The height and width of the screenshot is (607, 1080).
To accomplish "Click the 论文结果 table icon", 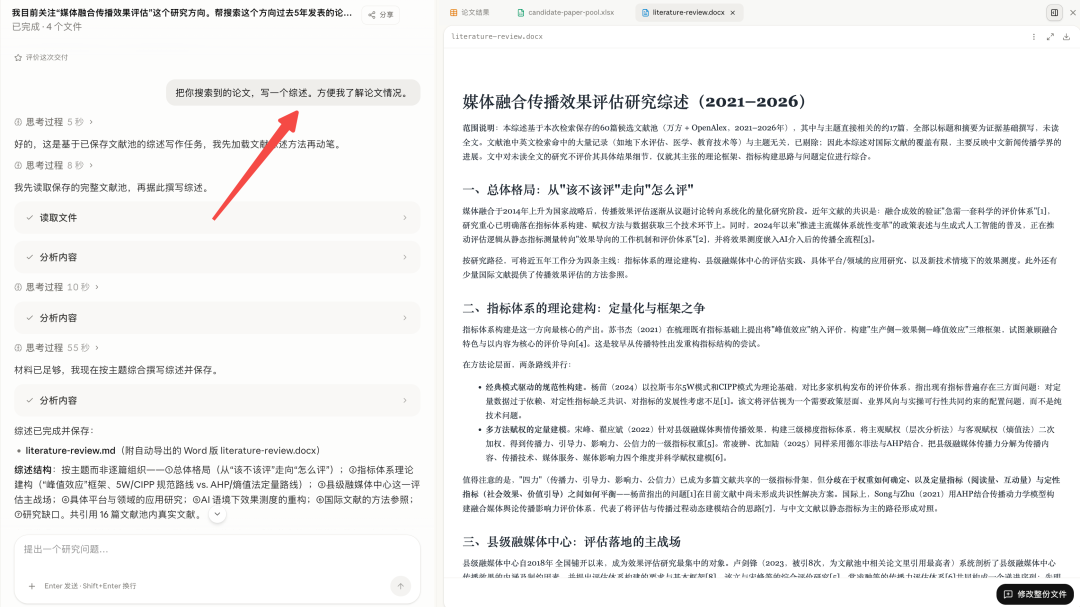I will (453, 12).
